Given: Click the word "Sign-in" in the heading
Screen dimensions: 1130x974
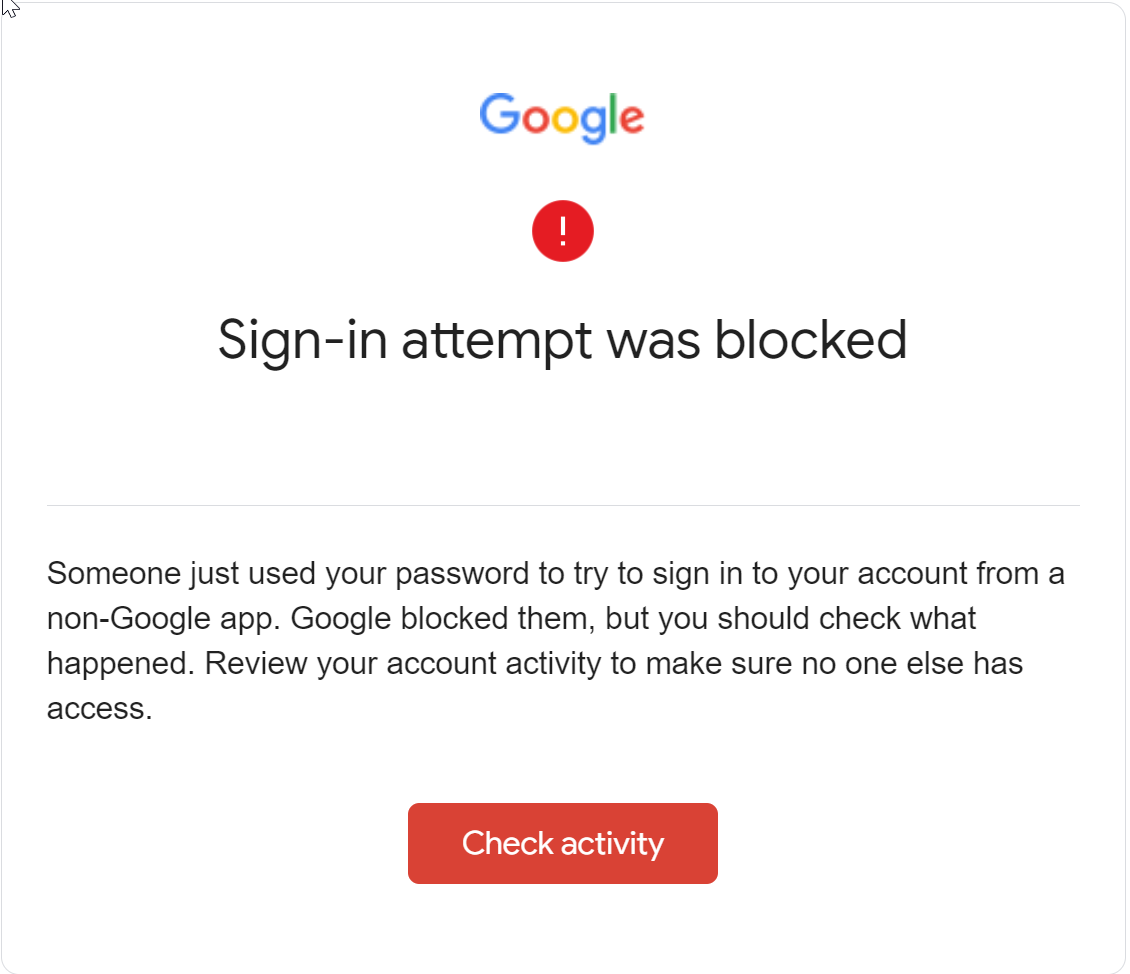Looking at the screenshot, I should tap(303, 340).
